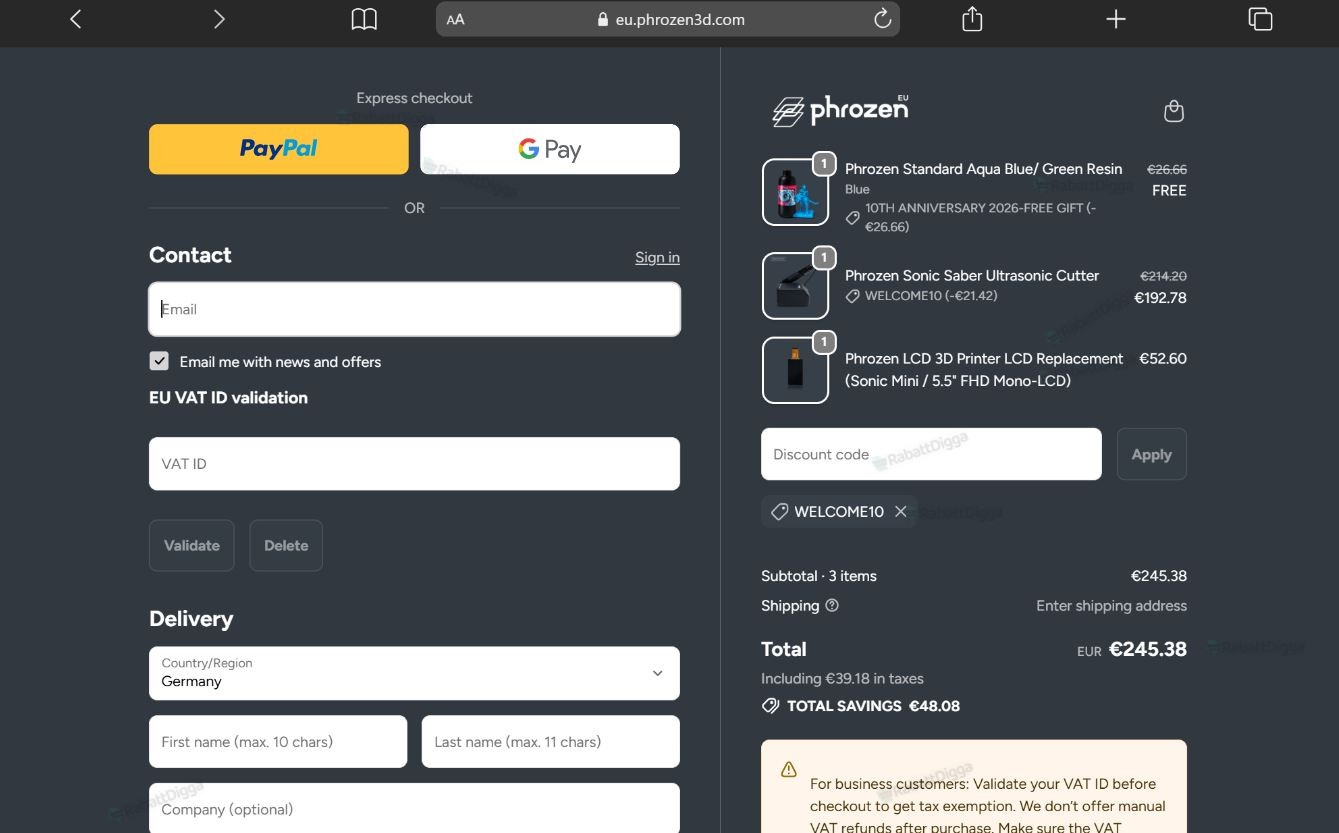
Task: Focus the Email input field
Action: (414, 309)
